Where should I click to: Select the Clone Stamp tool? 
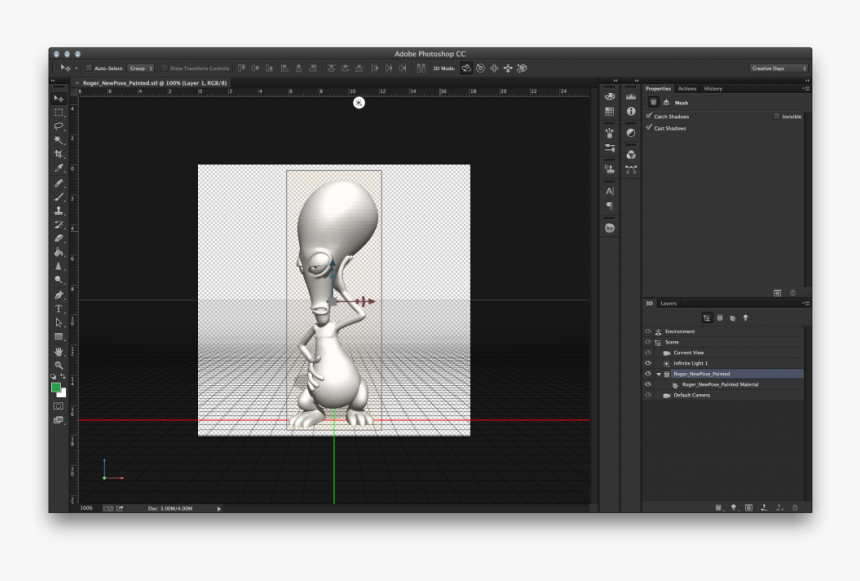pos(59,211)
